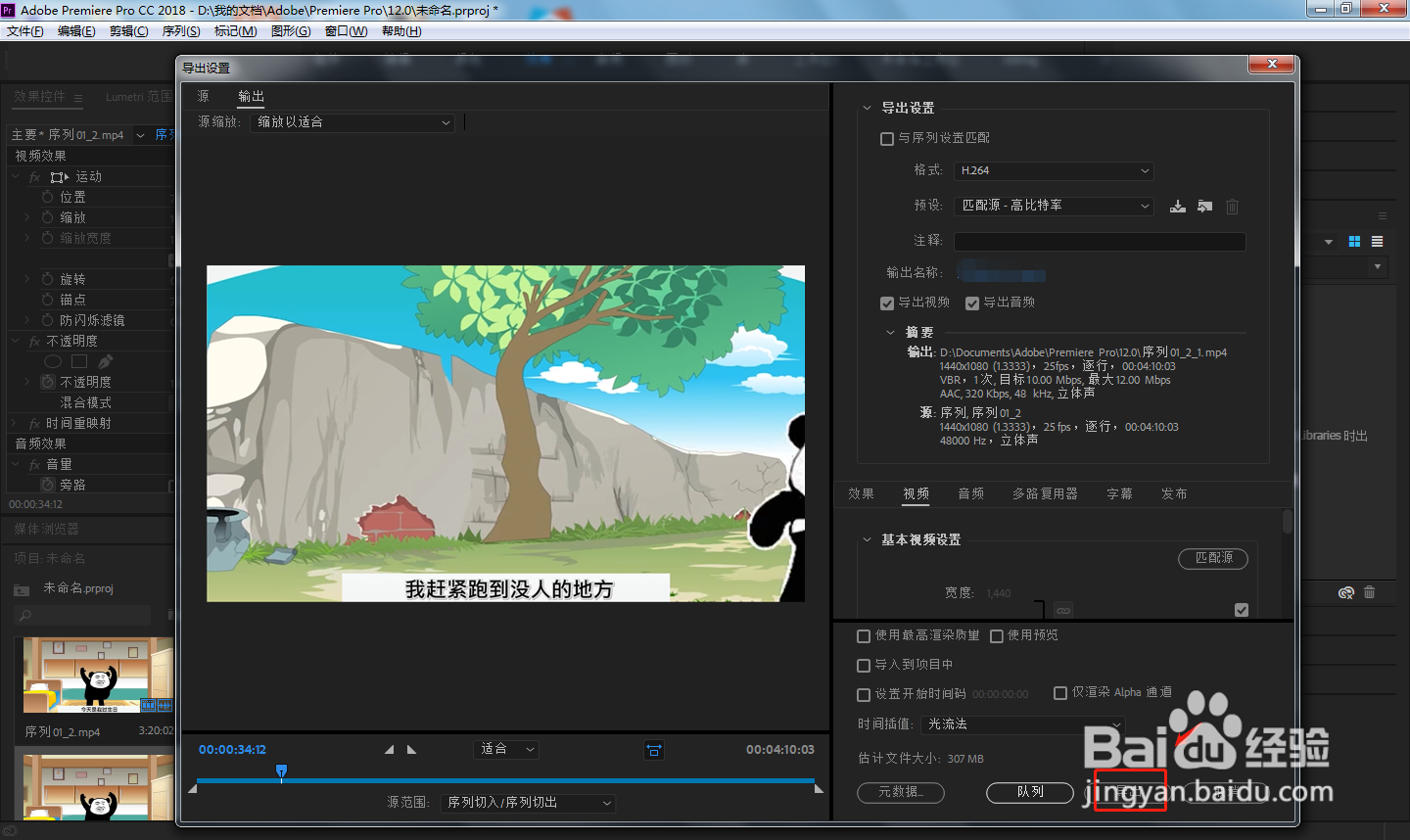Click the blue playhead on preview timeline
Image resolution: width=1410 pixels, height=840 pixels.
click(281, 772)
